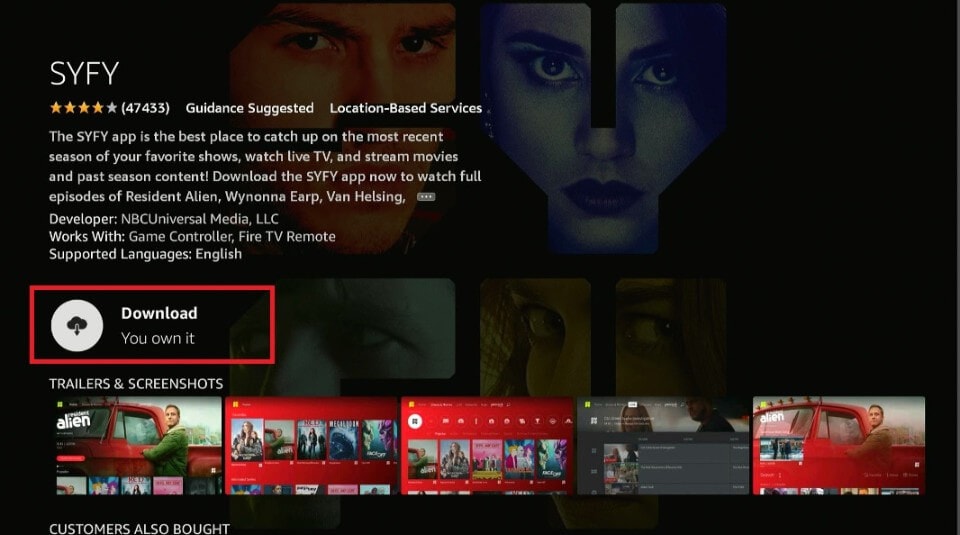Select the Download "You own it" button

[x=152, y=324]
